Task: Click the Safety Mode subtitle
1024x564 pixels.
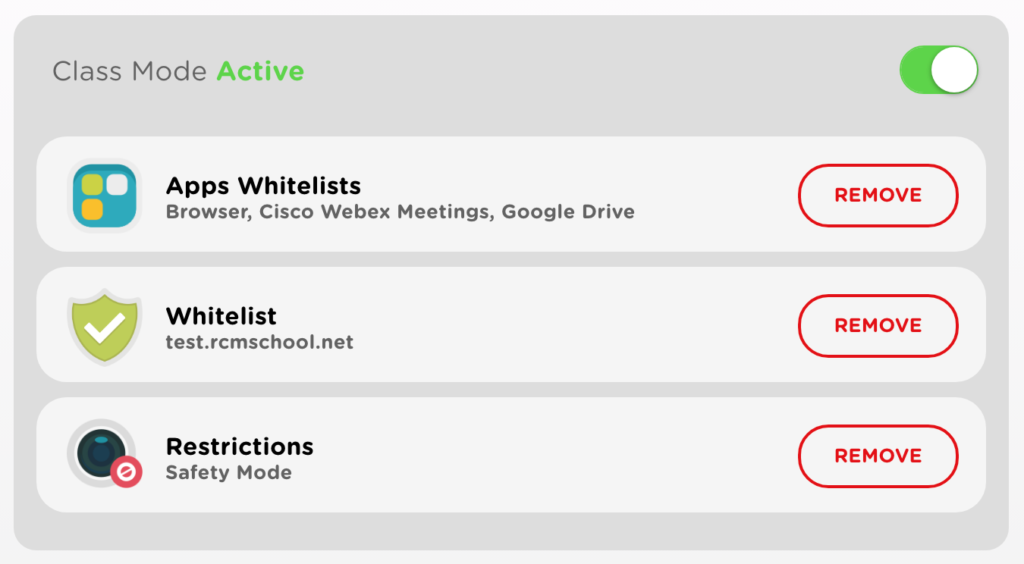Action: tap(229, 472)
